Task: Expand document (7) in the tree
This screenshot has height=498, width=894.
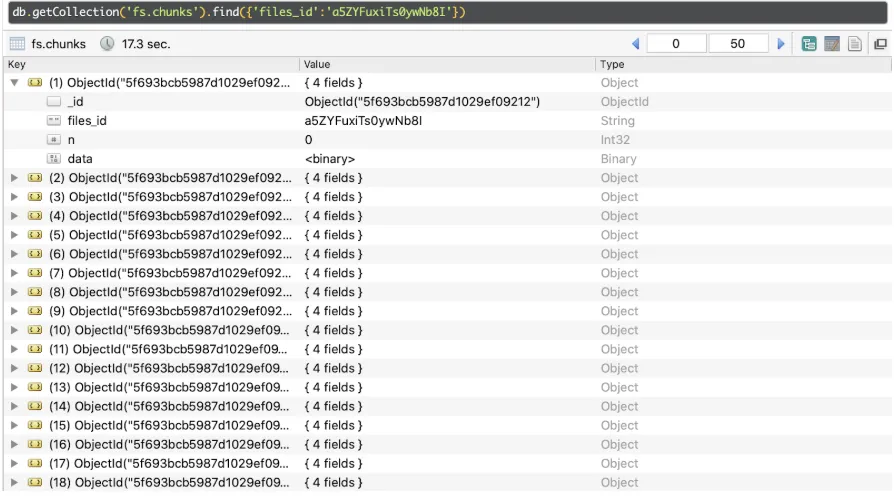Action: pyautogui.click(x=15, y=273)
